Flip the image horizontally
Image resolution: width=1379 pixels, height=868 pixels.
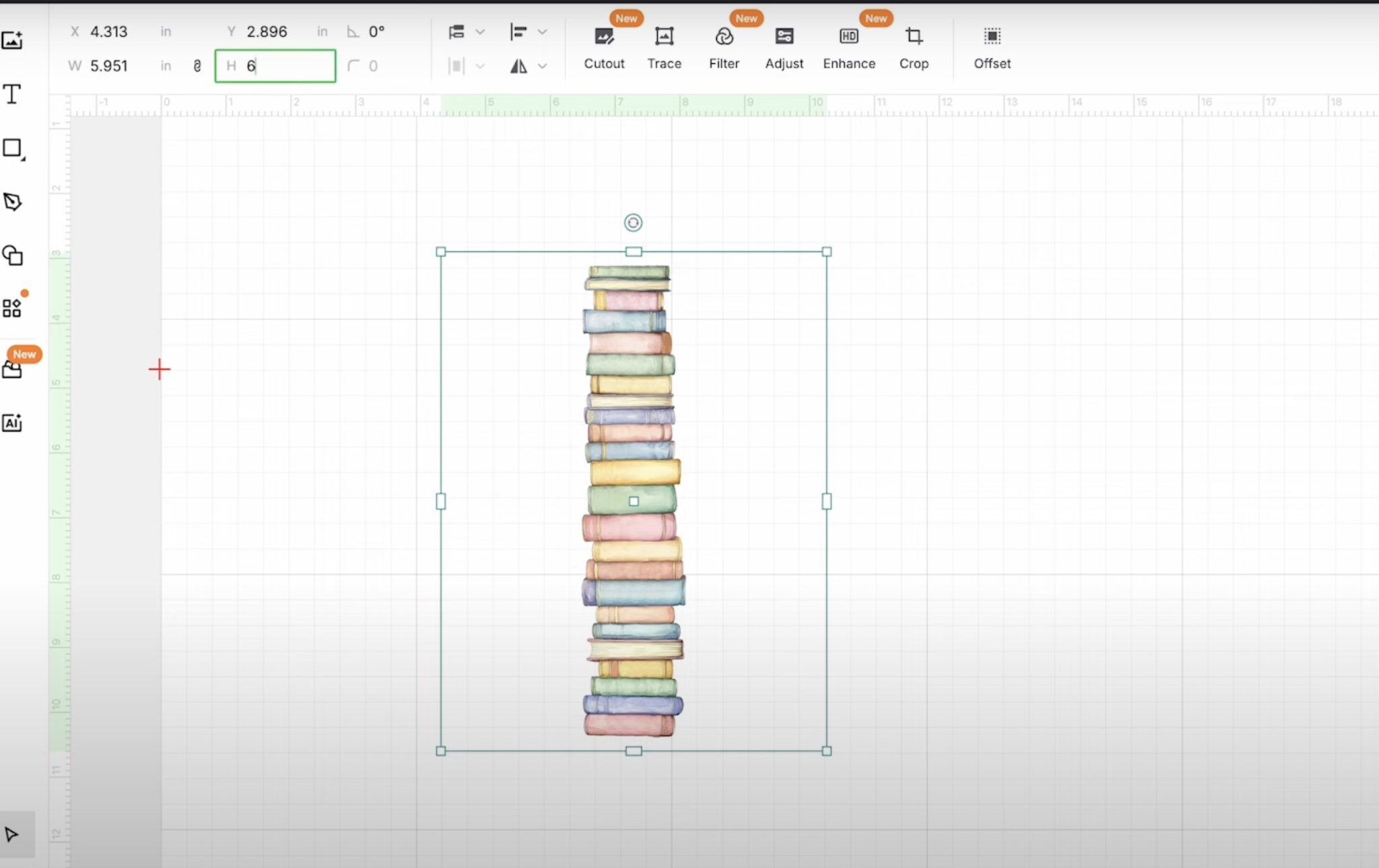pos(518,65)
